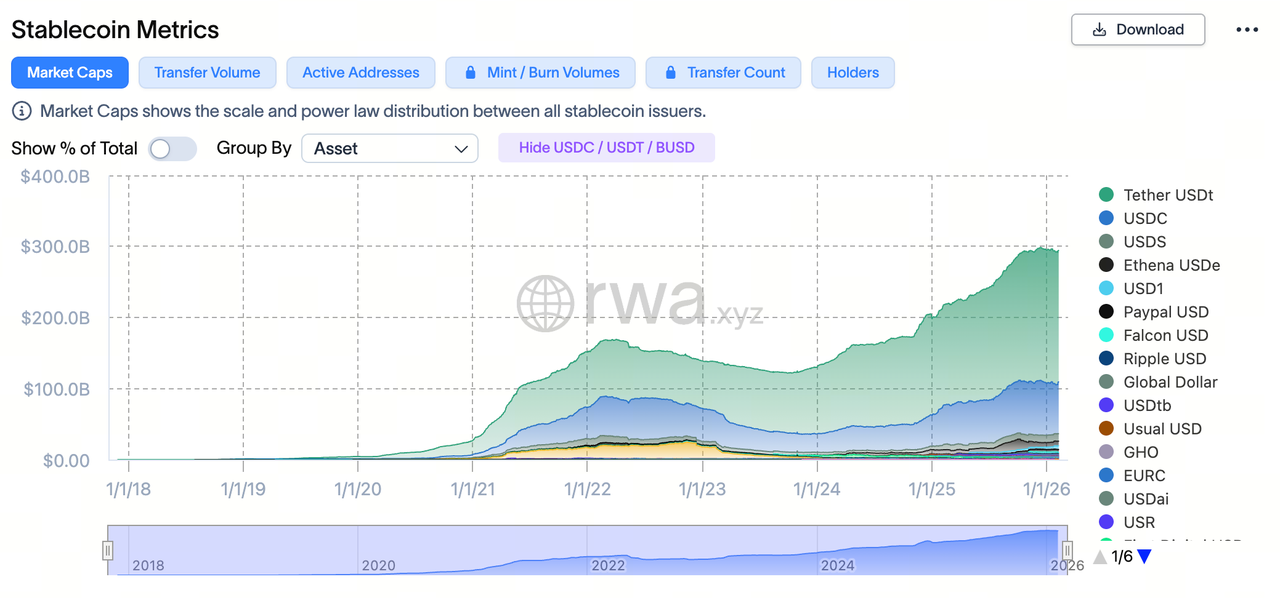
Task: Click Hide USDC / USDT / BUSD button
Action: click(606, 148)
